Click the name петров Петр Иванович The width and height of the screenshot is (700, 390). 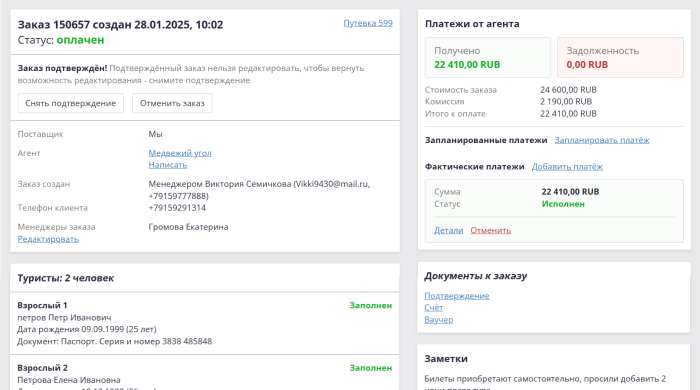[x=64, y=317]
